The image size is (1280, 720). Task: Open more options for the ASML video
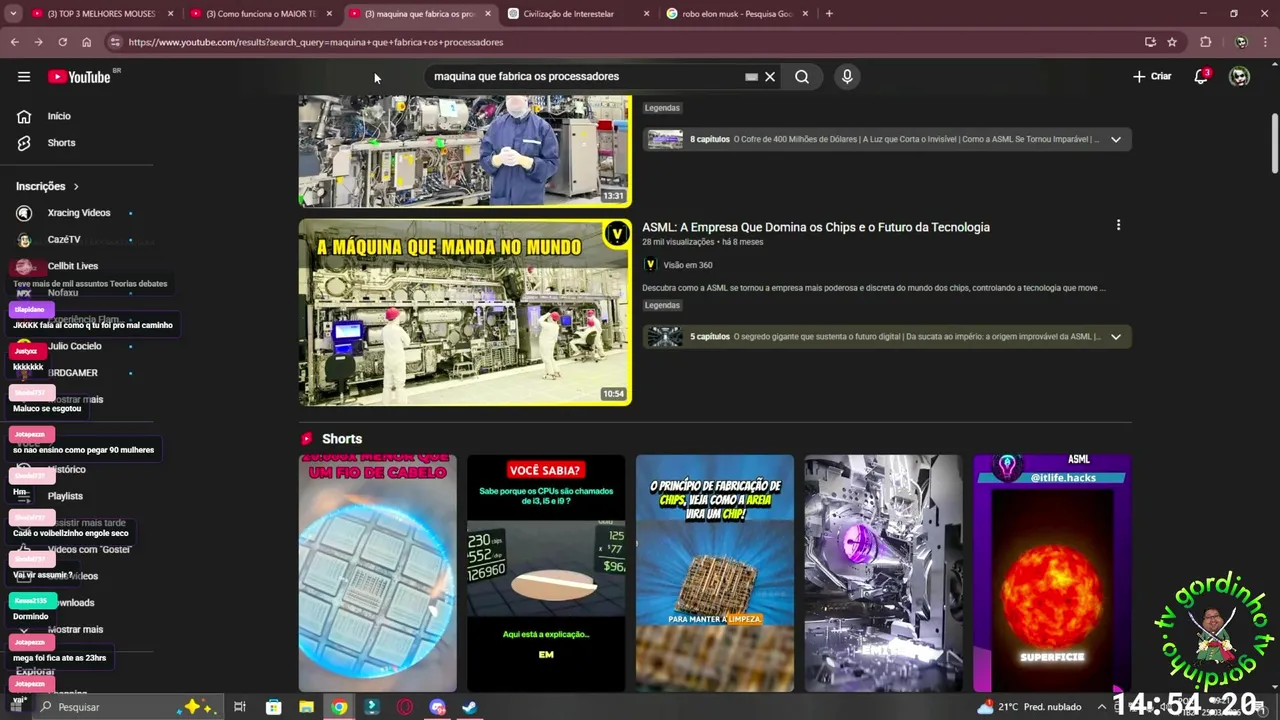click(1118, 226)
